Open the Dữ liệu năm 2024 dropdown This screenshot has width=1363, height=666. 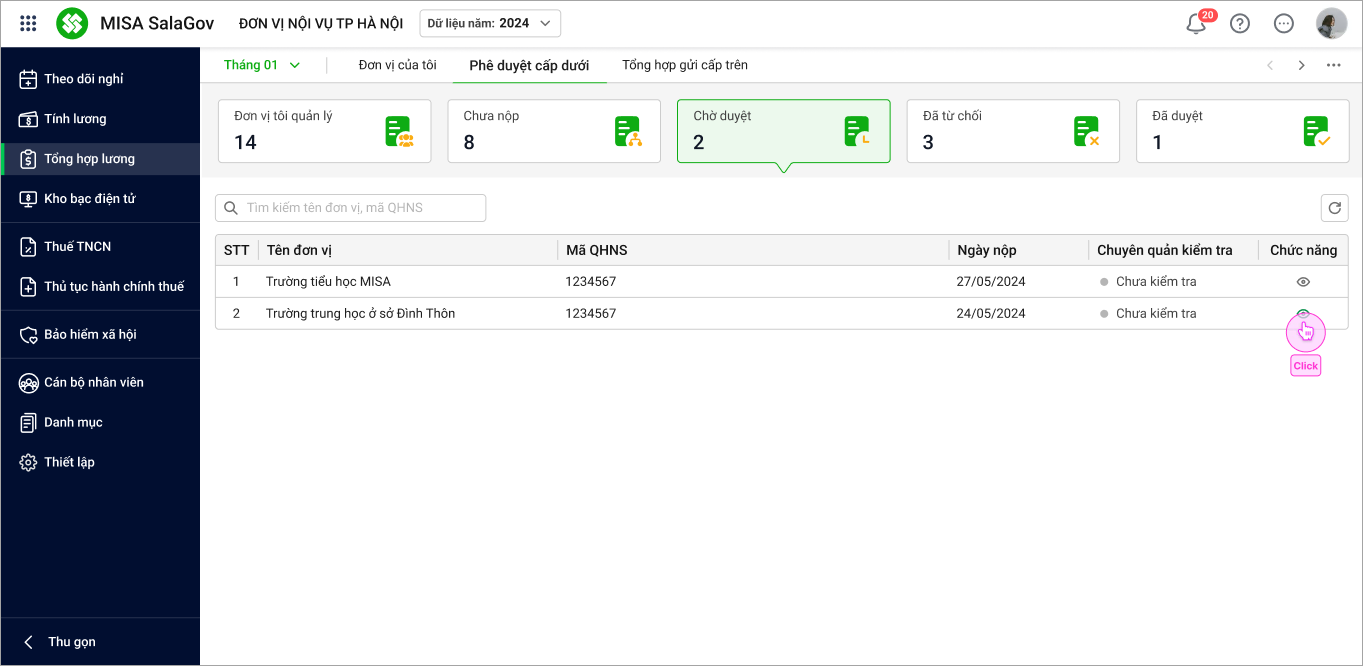(489, 23)
